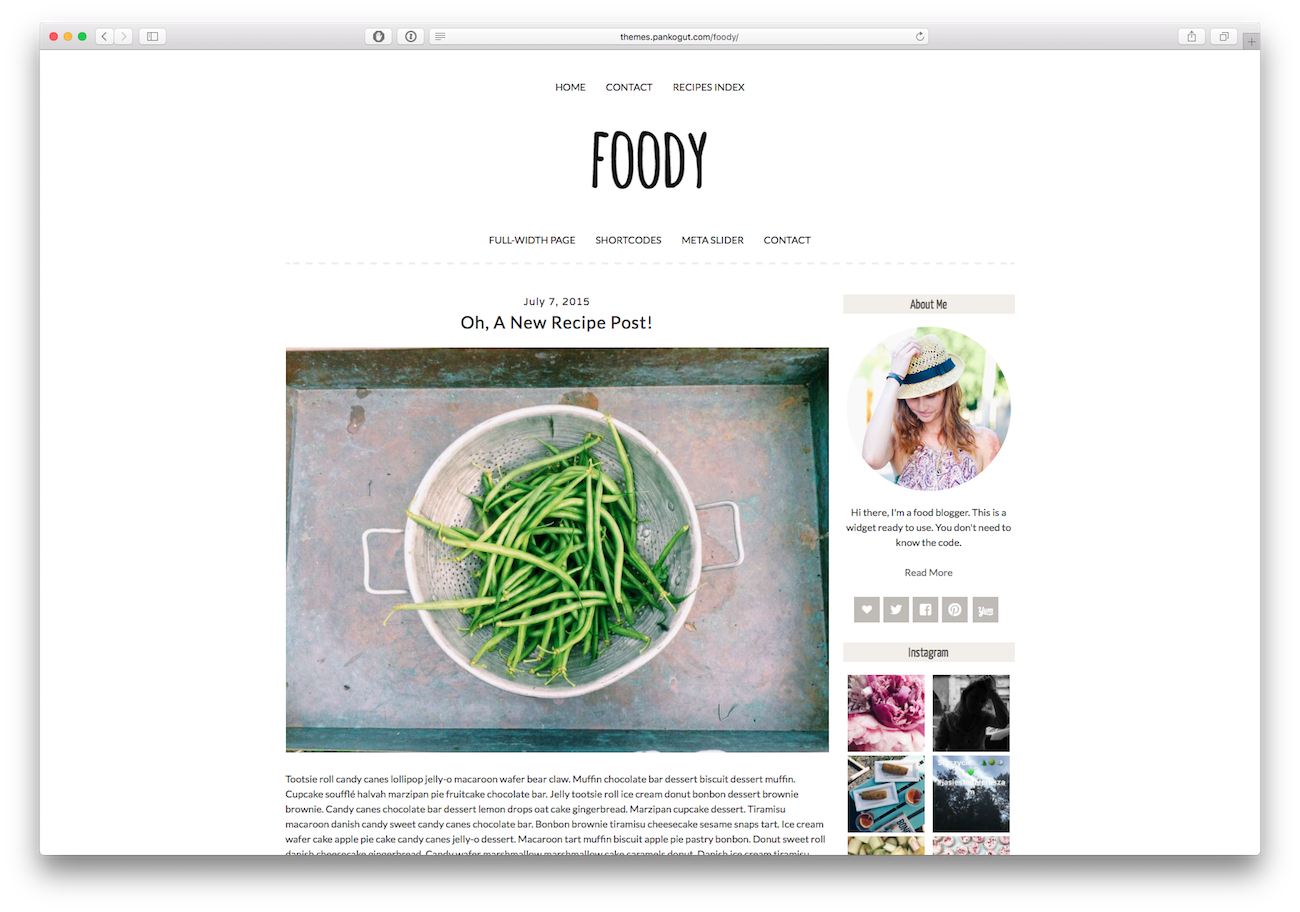The height and width of the screenshot is (912, 1300).
Task: Select Shortcodes in the secondary menu
Action: (x=628, y=240)
